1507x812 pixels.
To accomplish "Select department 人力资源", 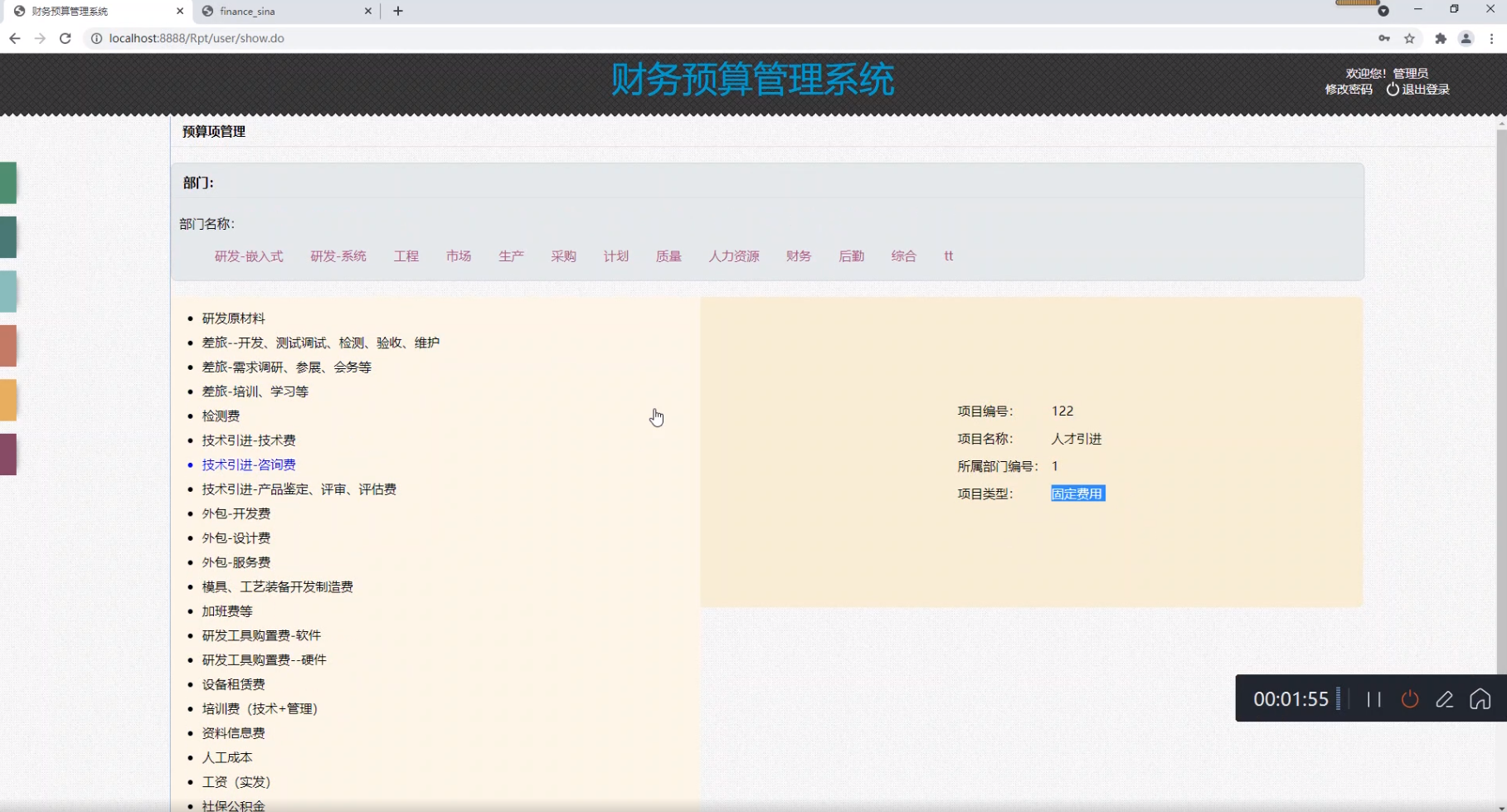I will coord(734,256).
